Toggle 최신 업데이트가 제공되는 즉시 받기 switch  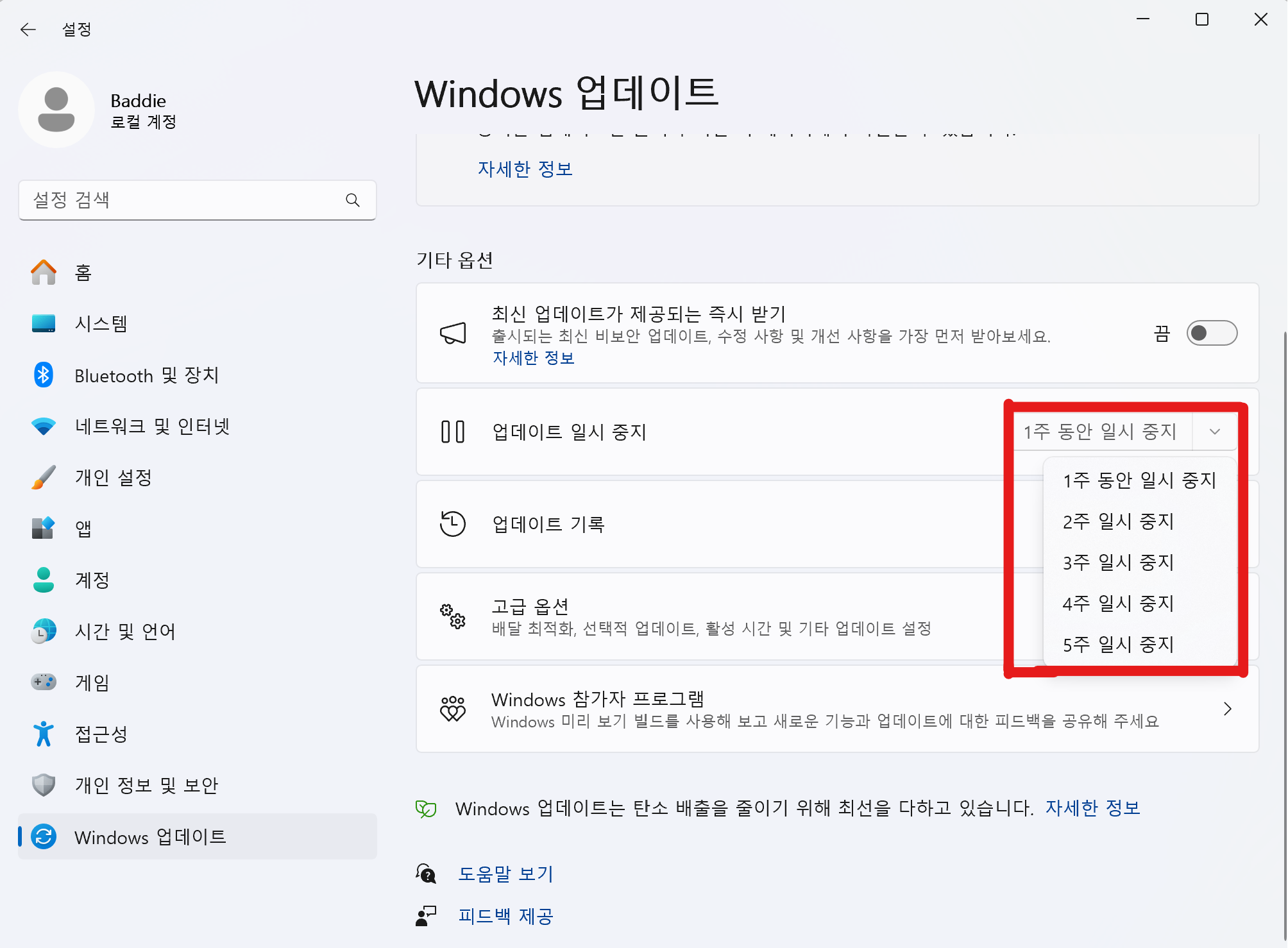(x=1211, y=334)
